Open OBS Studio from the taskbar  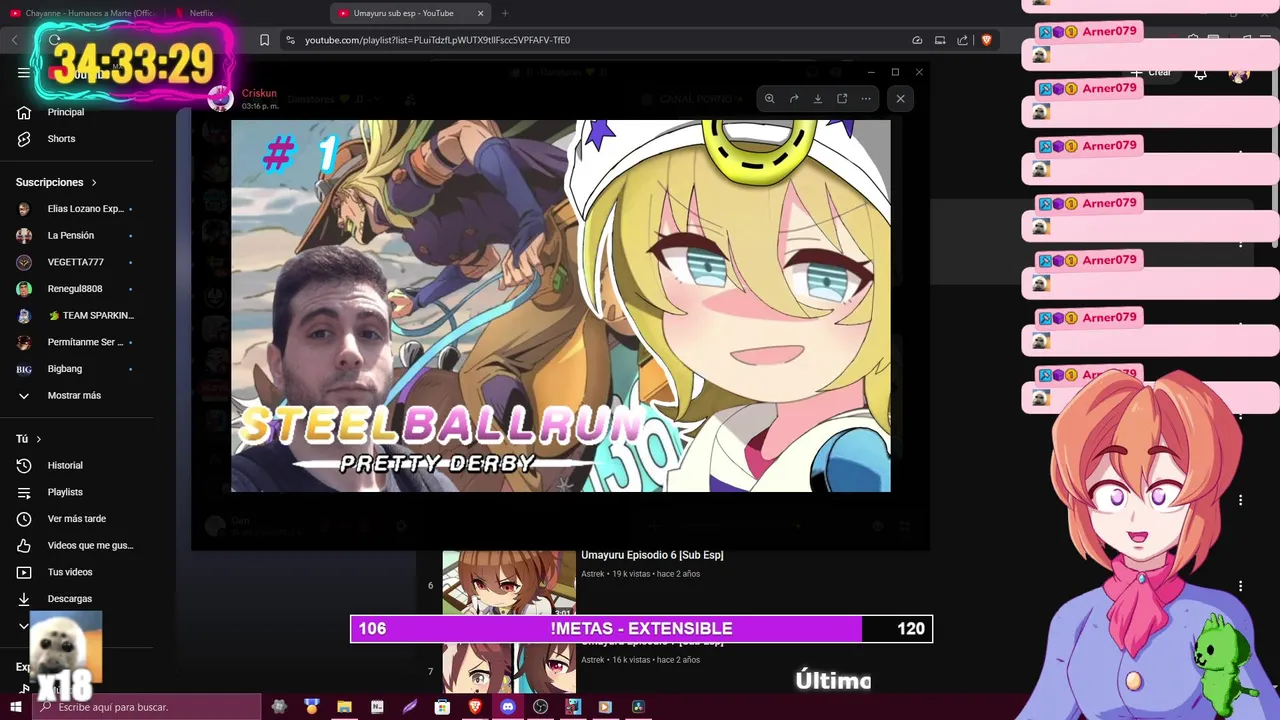click(x=541, y=707)
